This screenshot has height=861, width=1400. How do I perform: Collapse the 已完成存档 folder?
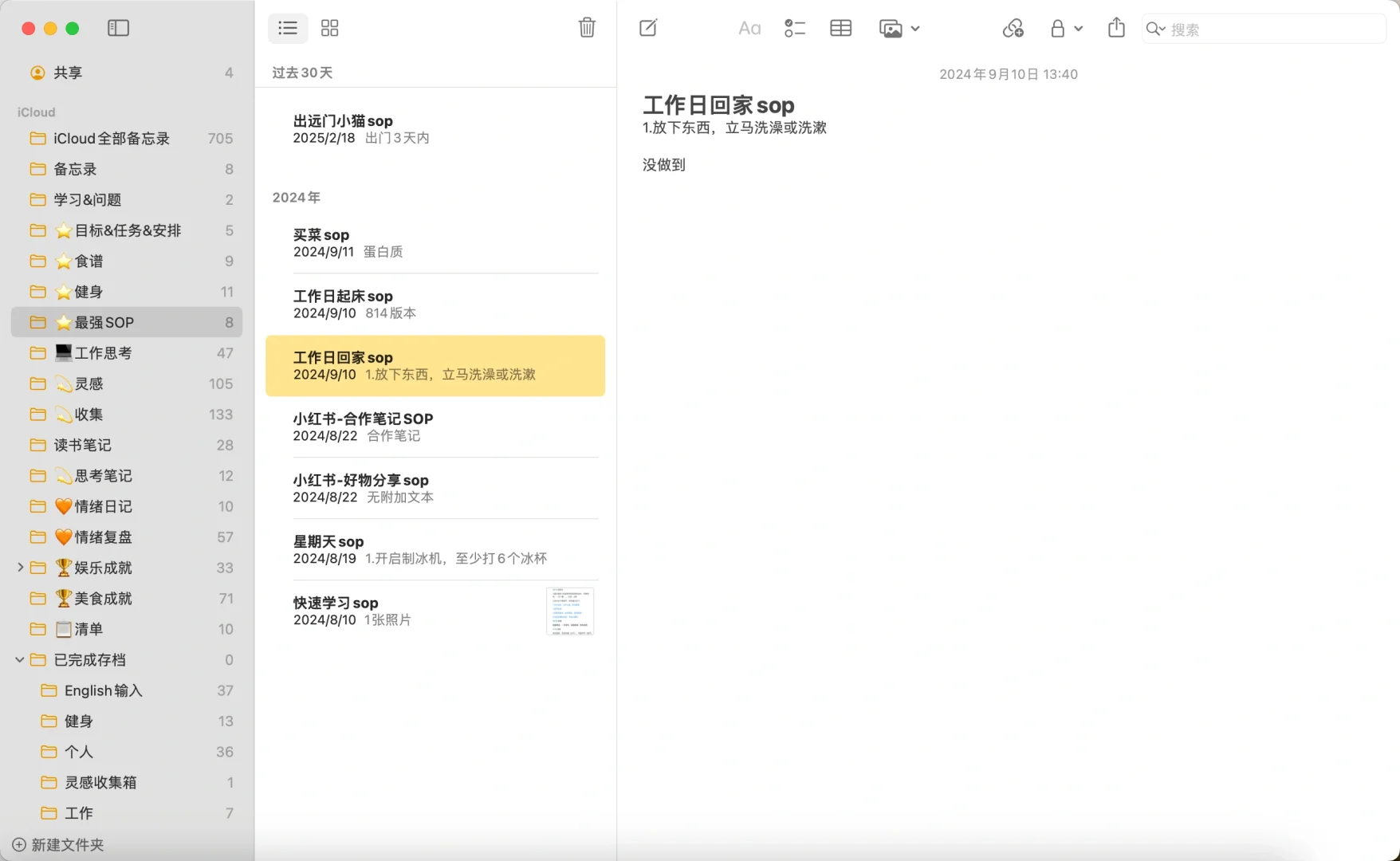coord(19,659)
